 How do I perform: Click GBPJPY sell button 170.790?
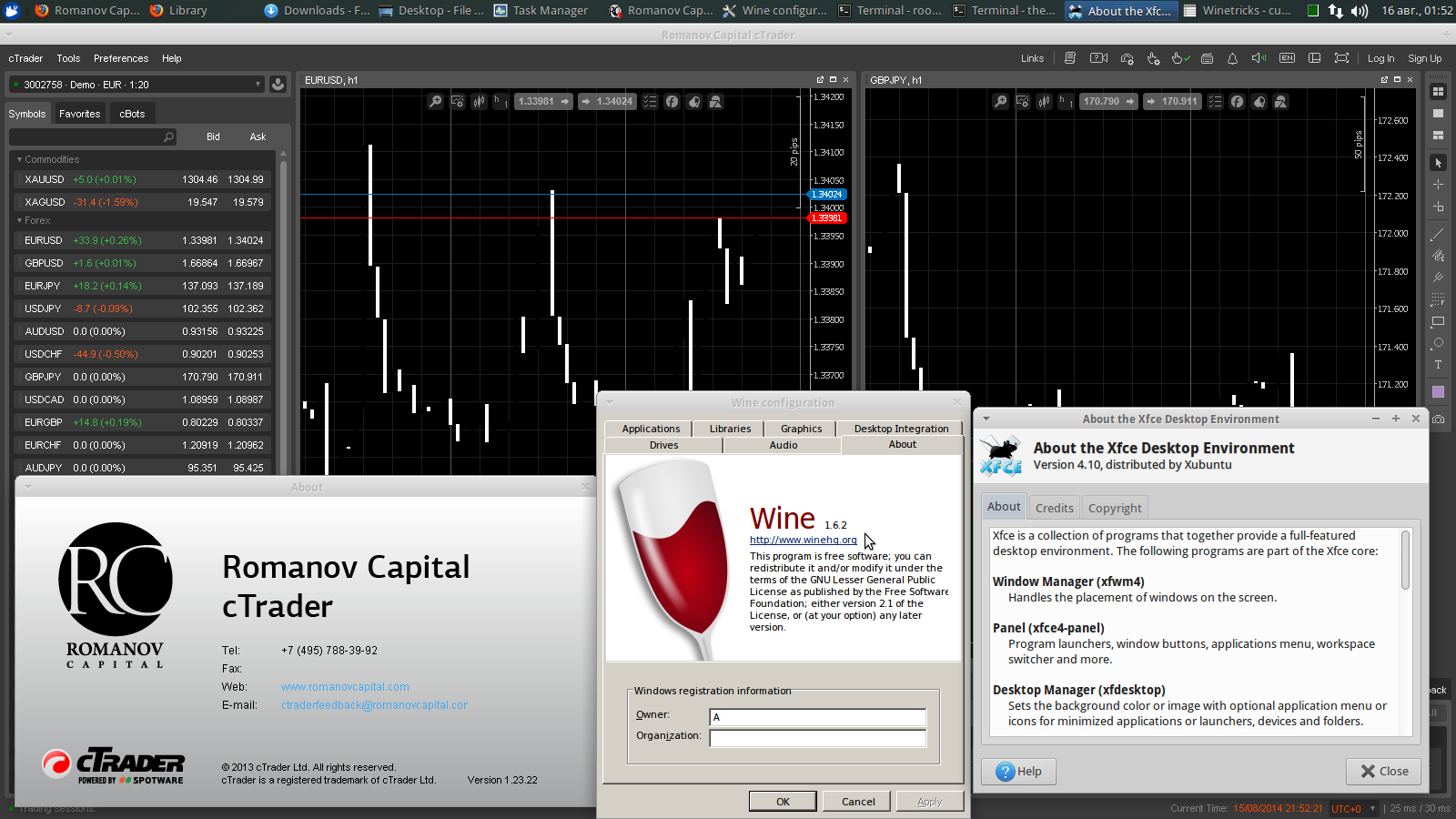pos(1108,101)
